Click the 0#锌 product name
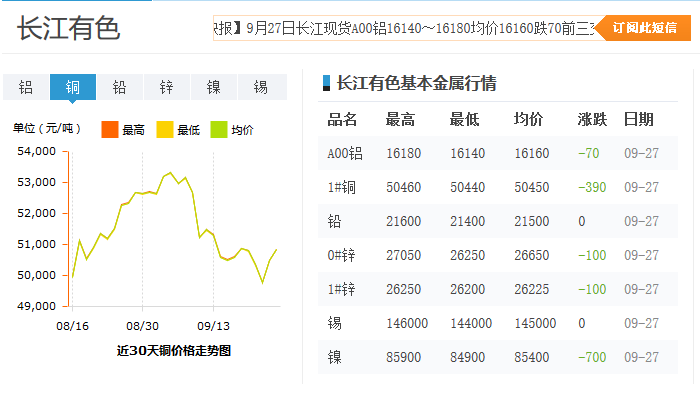 (342, 255)
